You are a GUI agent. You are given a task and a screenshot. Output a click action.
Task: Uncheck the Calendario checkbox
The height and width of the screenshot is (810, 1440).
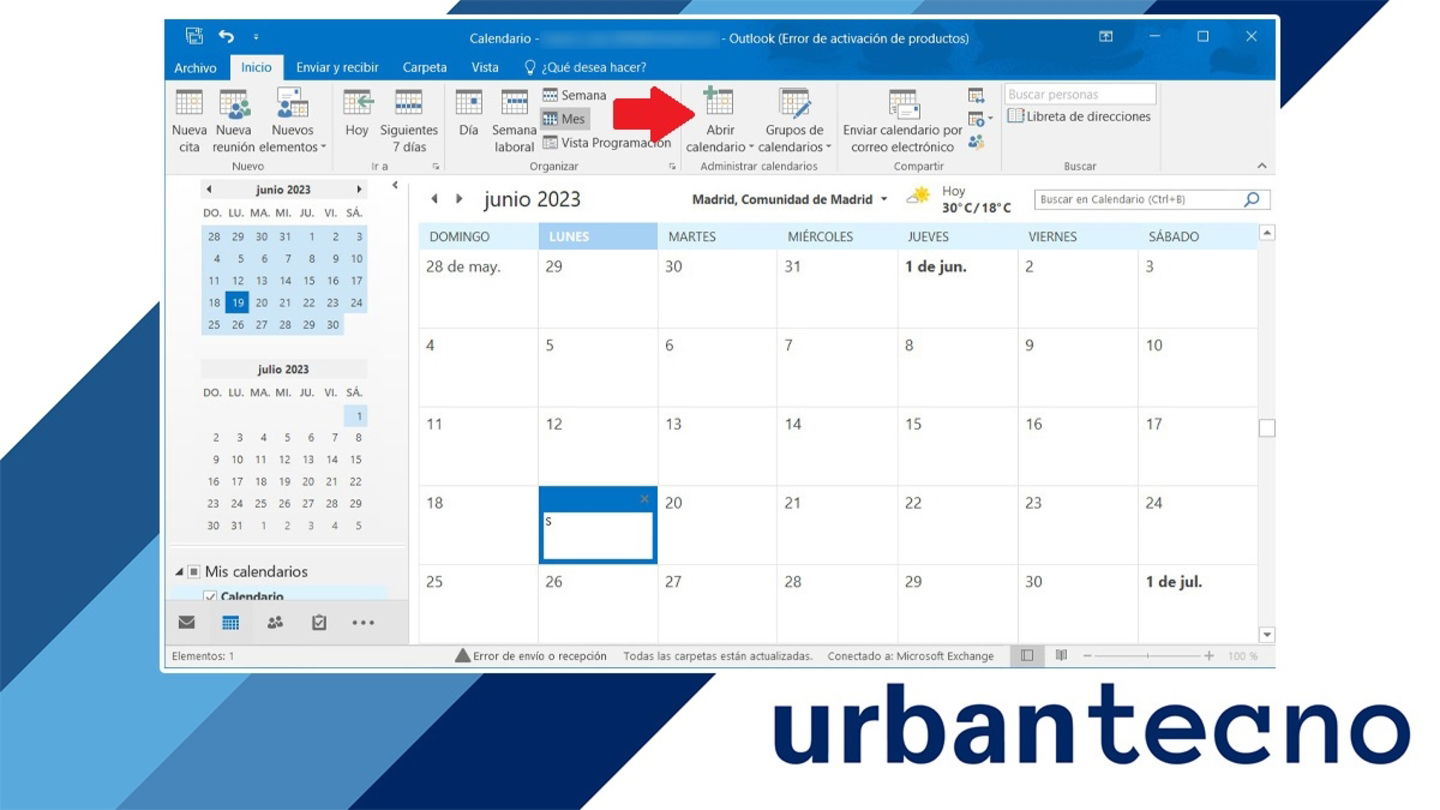click(210, 597)
